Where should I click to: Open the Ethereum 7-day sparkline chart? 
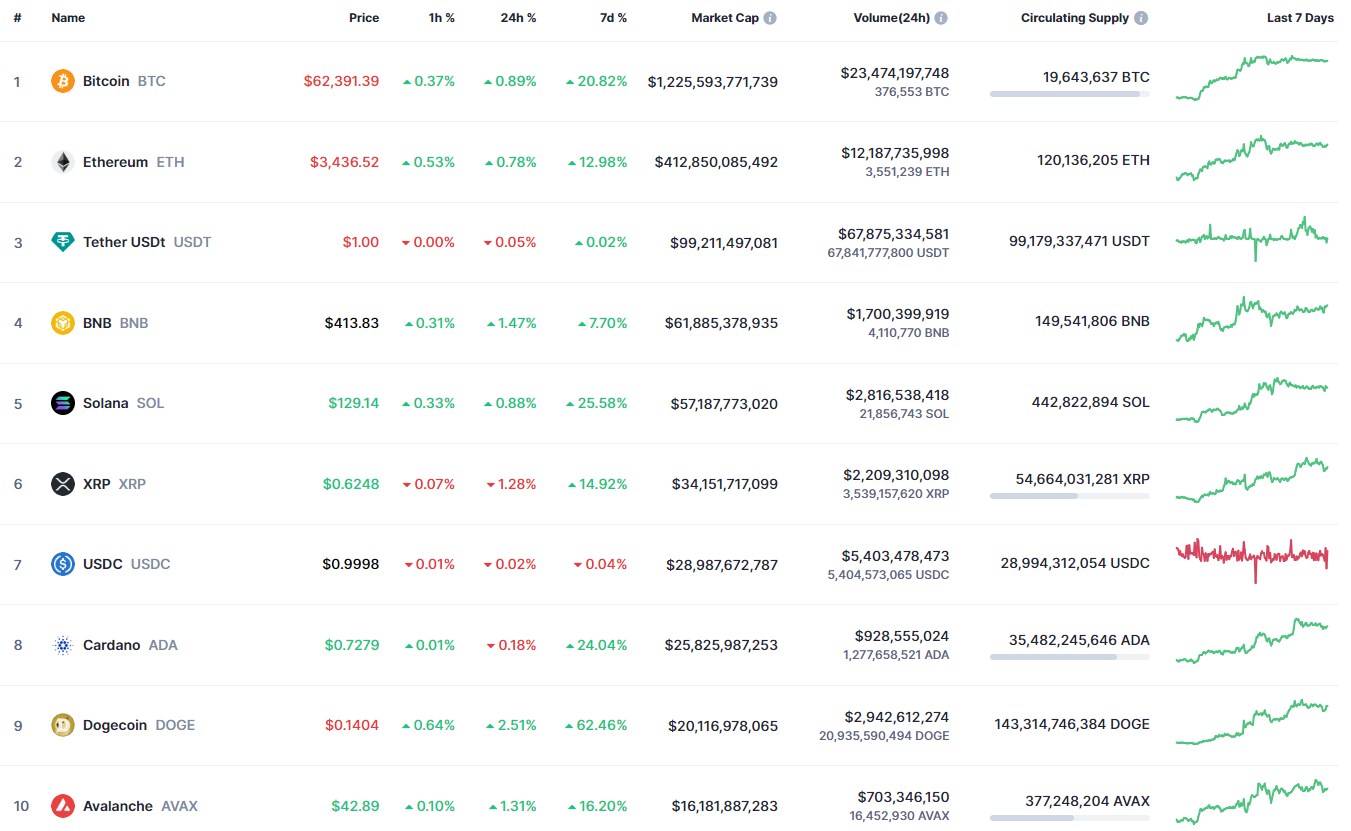[1252, 160]
